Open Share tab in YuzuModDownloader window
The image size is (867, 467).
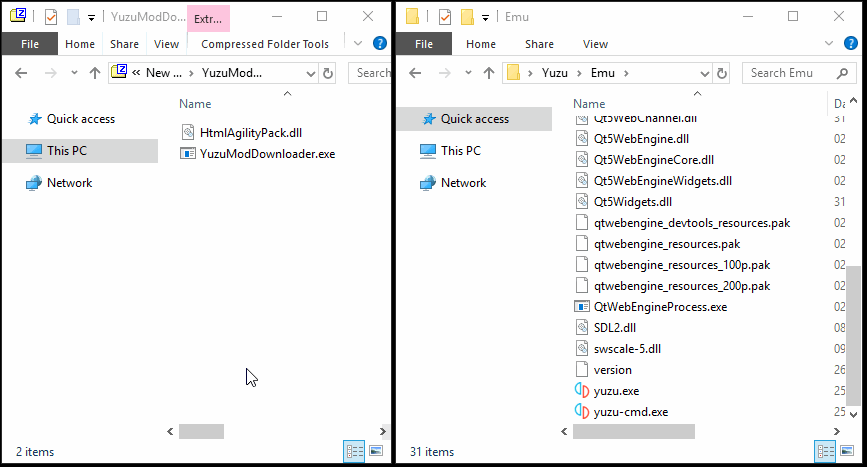tap(124, 44)
